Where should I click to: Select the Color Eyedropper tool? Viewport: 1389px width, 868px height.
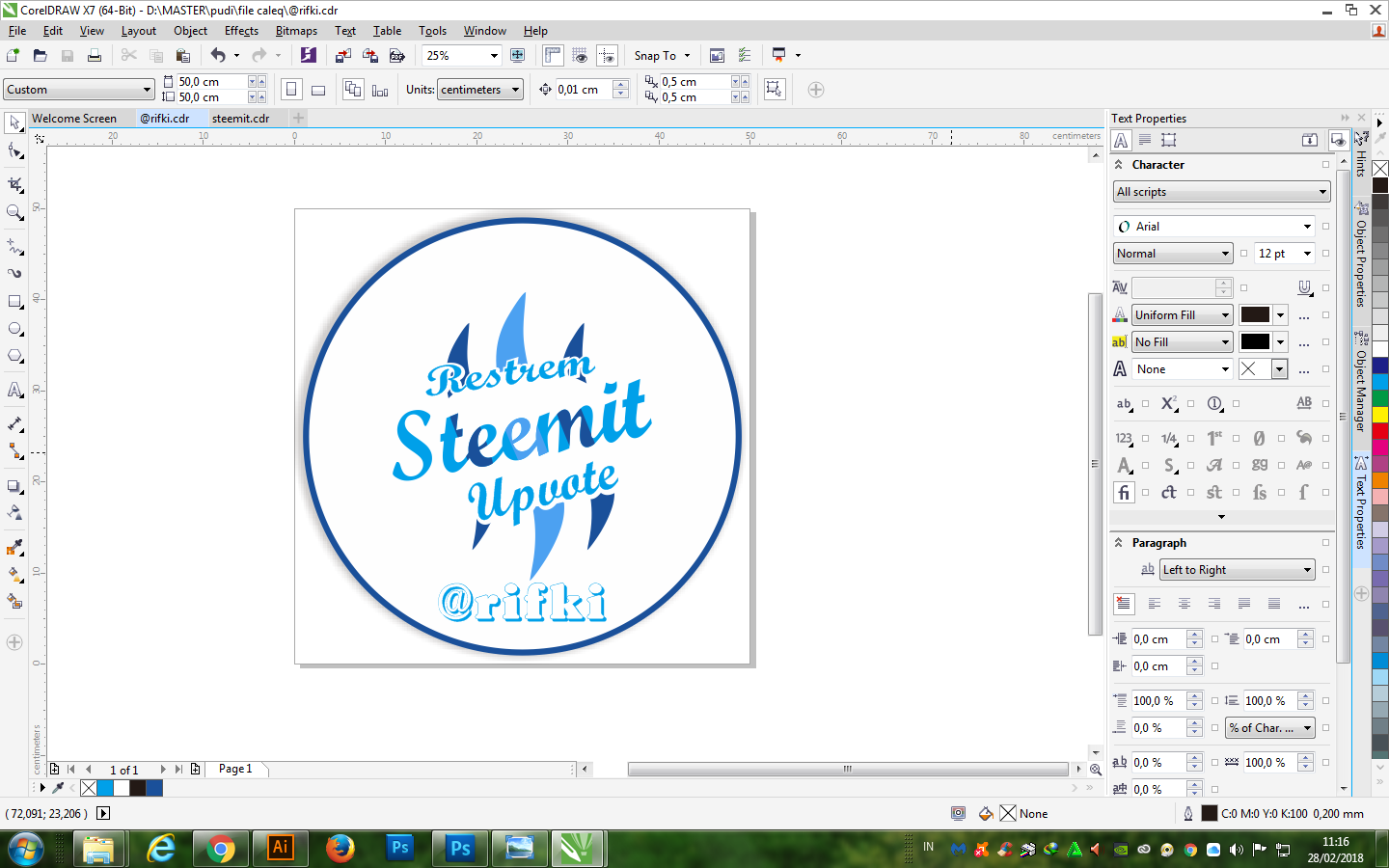click(x=14, y=547)
